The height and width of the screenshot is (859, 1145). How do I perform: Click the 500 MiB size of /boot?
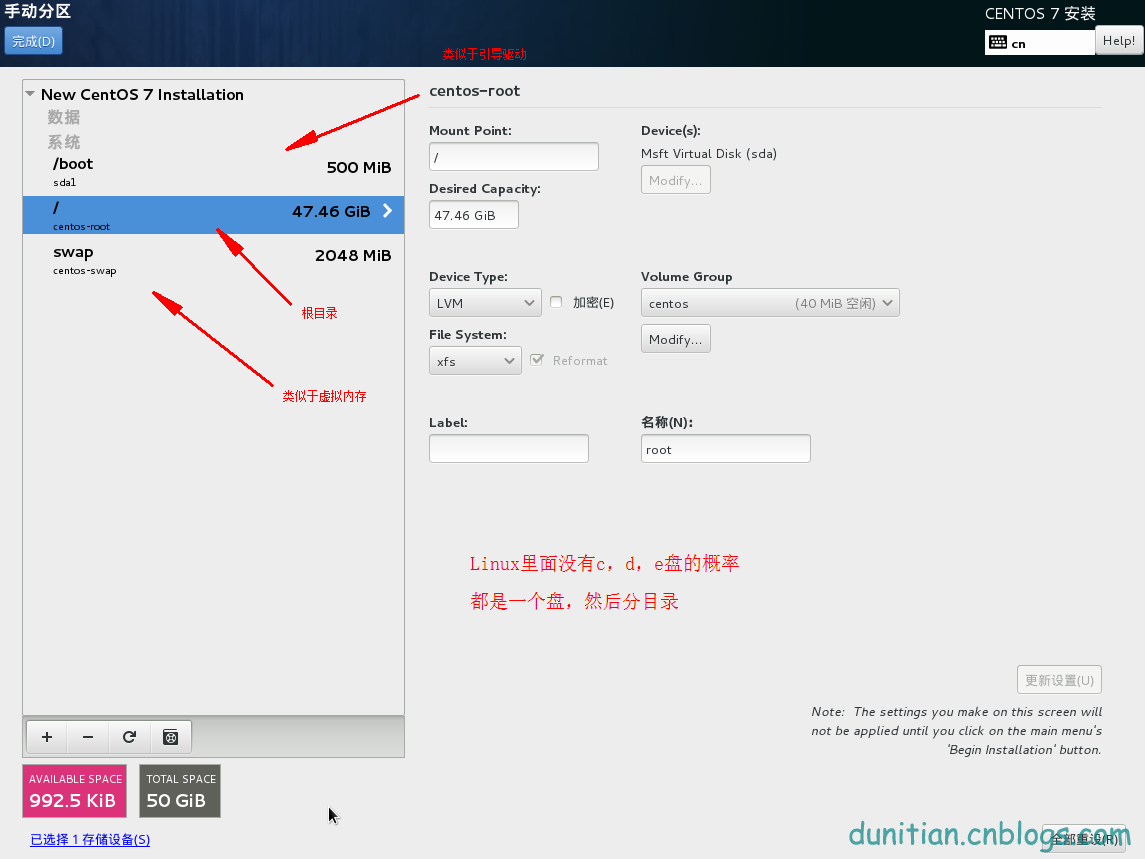[359, 167]
